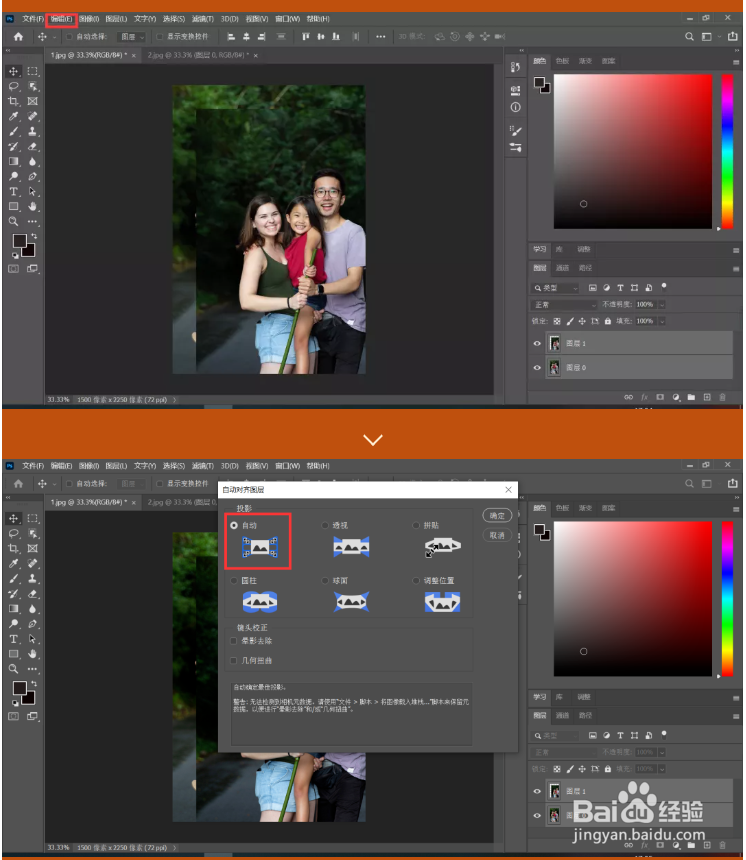The image size is (746, 860).
Task: Select the Hand tool in the dialog-free window
Action: 33,207
